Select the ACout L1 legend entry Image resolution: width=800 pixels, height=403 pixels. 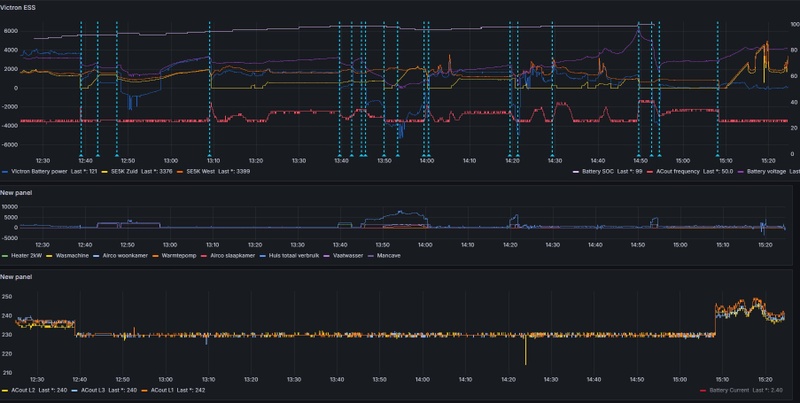tap(163, 390)
